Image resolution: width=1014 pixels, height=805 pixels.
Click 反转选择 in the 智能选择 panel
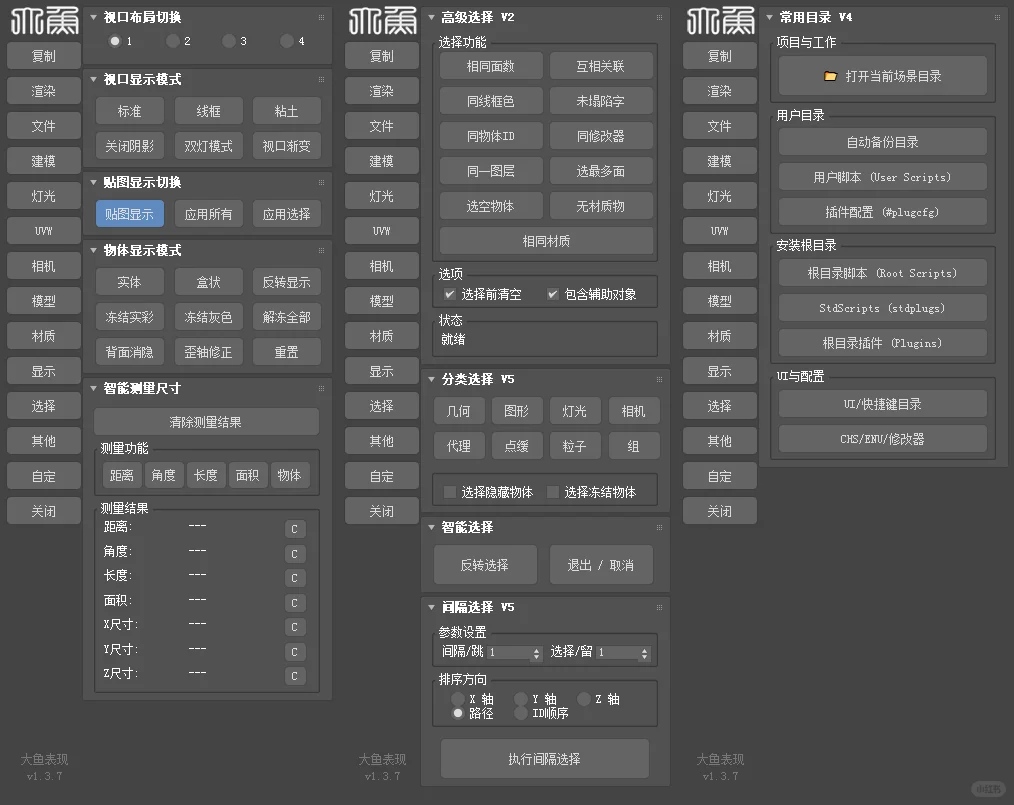[485, 564]
